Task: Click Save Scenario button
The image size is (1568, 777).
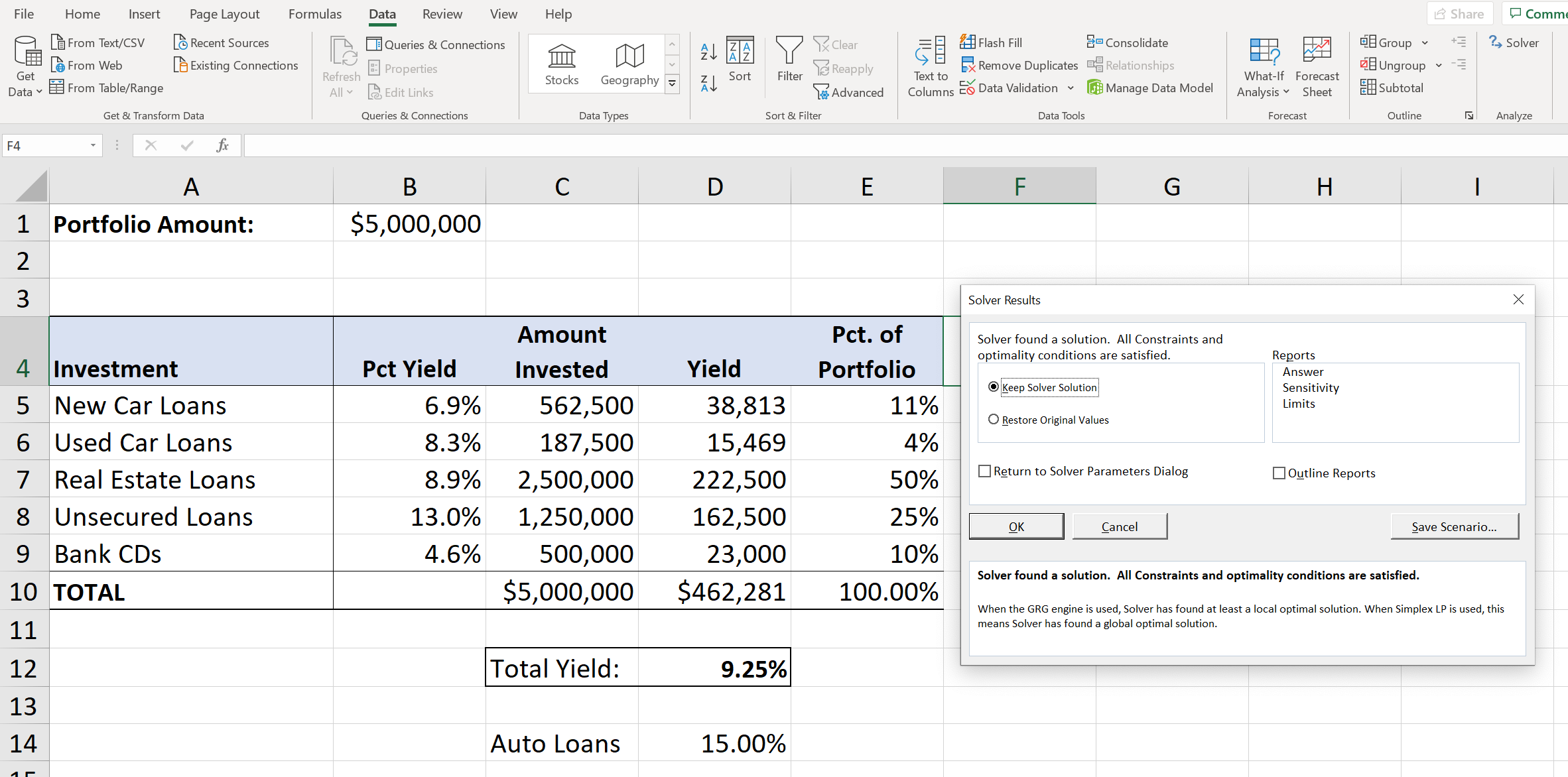Action: tap(1453, 525)
